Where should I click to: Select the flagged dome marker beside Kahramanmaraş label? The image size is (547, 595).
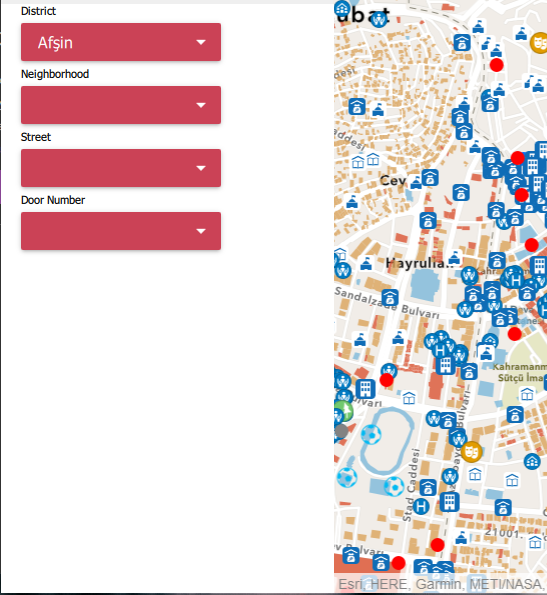tap(486, 354)
